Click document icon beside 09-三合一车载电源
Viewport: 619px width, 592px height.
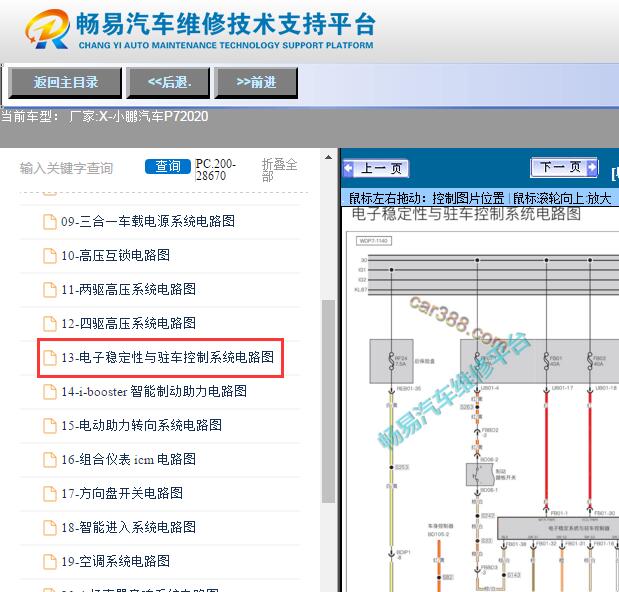50,221
